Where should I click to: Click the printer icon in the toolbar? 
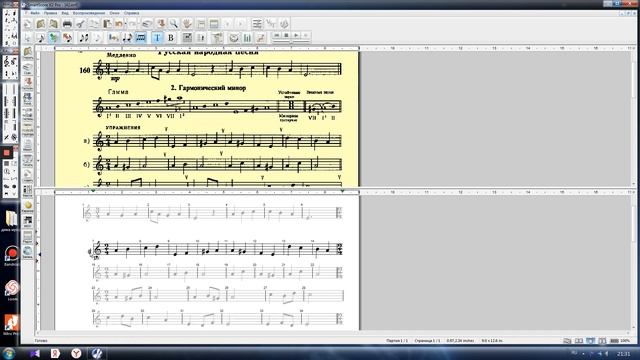[67, 24]
